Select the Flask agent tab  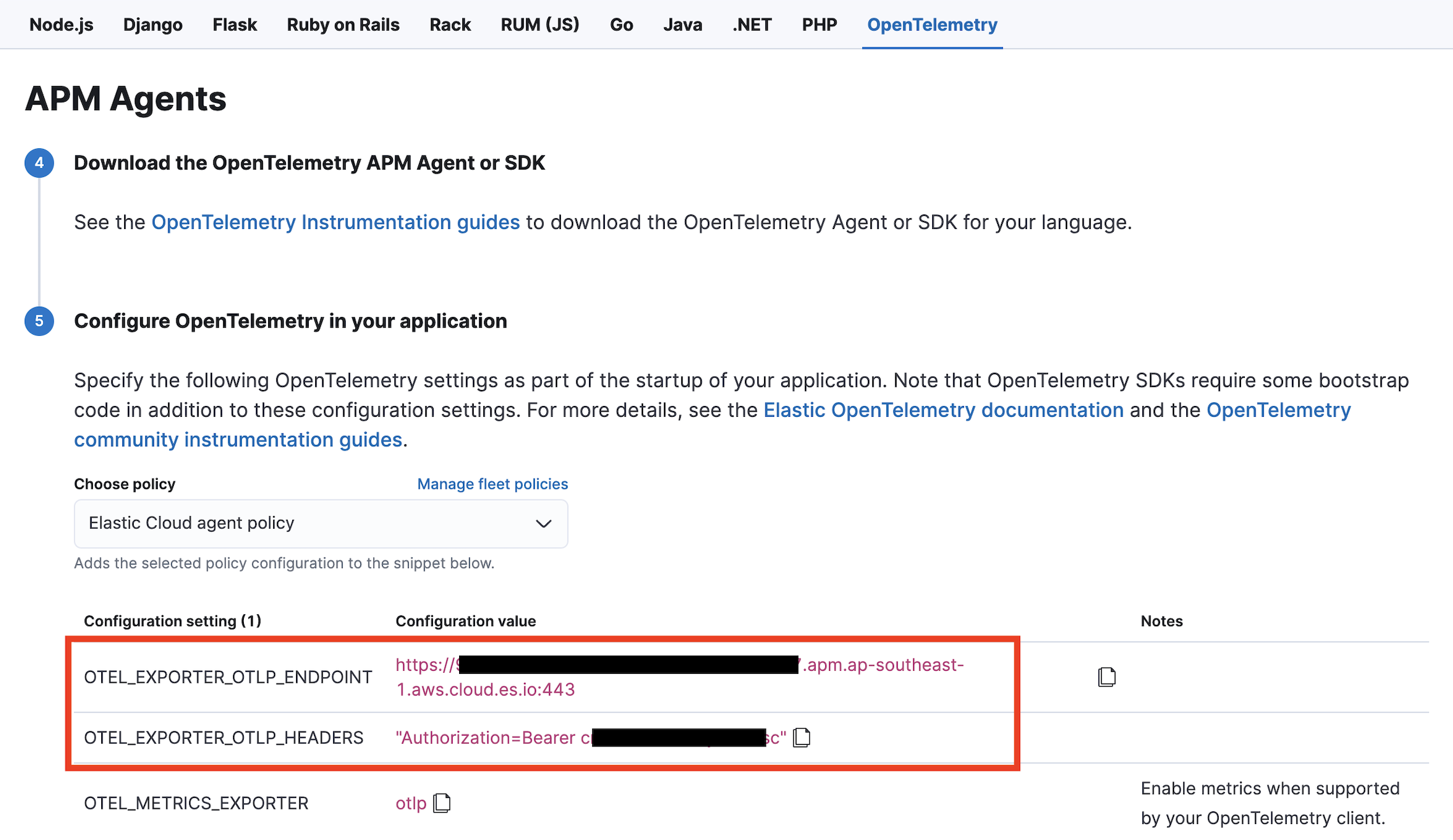(234, 24)
